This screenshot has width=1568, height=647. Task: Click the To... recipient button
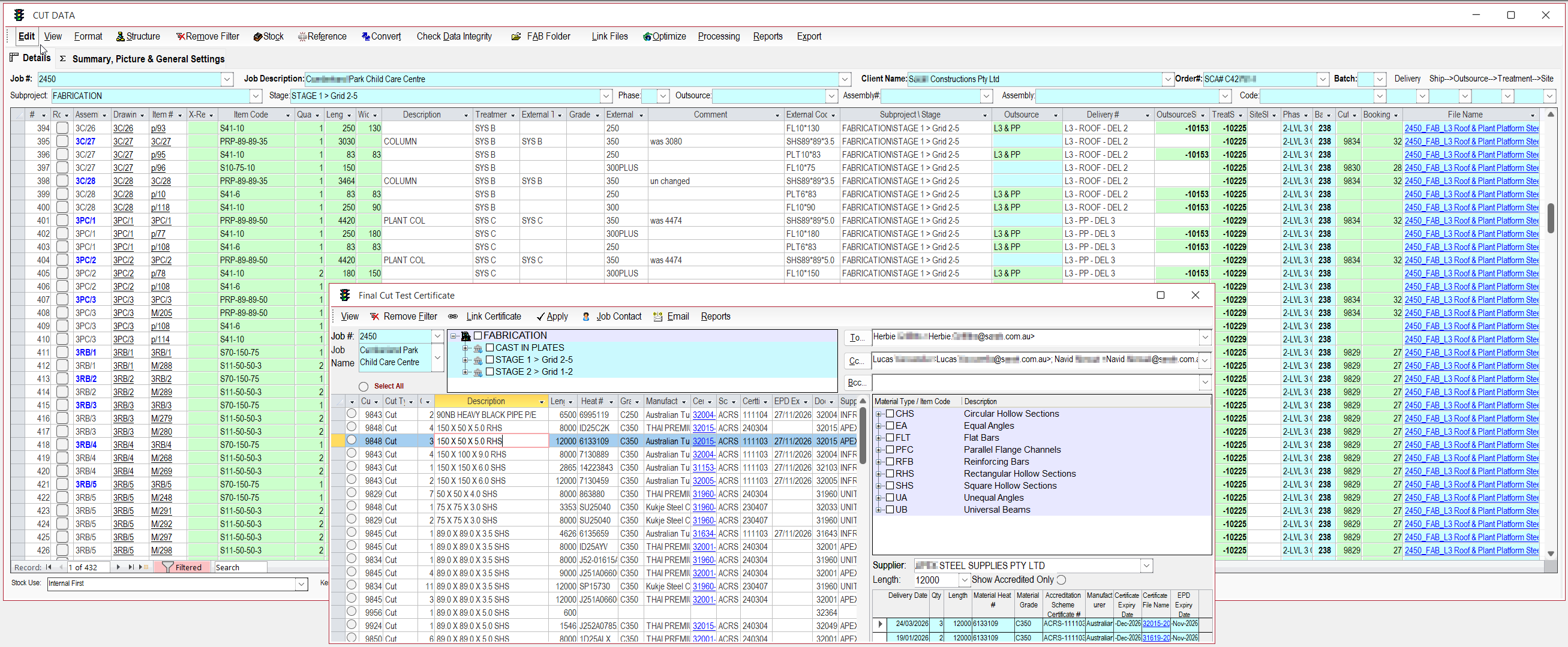pos(857,338)
